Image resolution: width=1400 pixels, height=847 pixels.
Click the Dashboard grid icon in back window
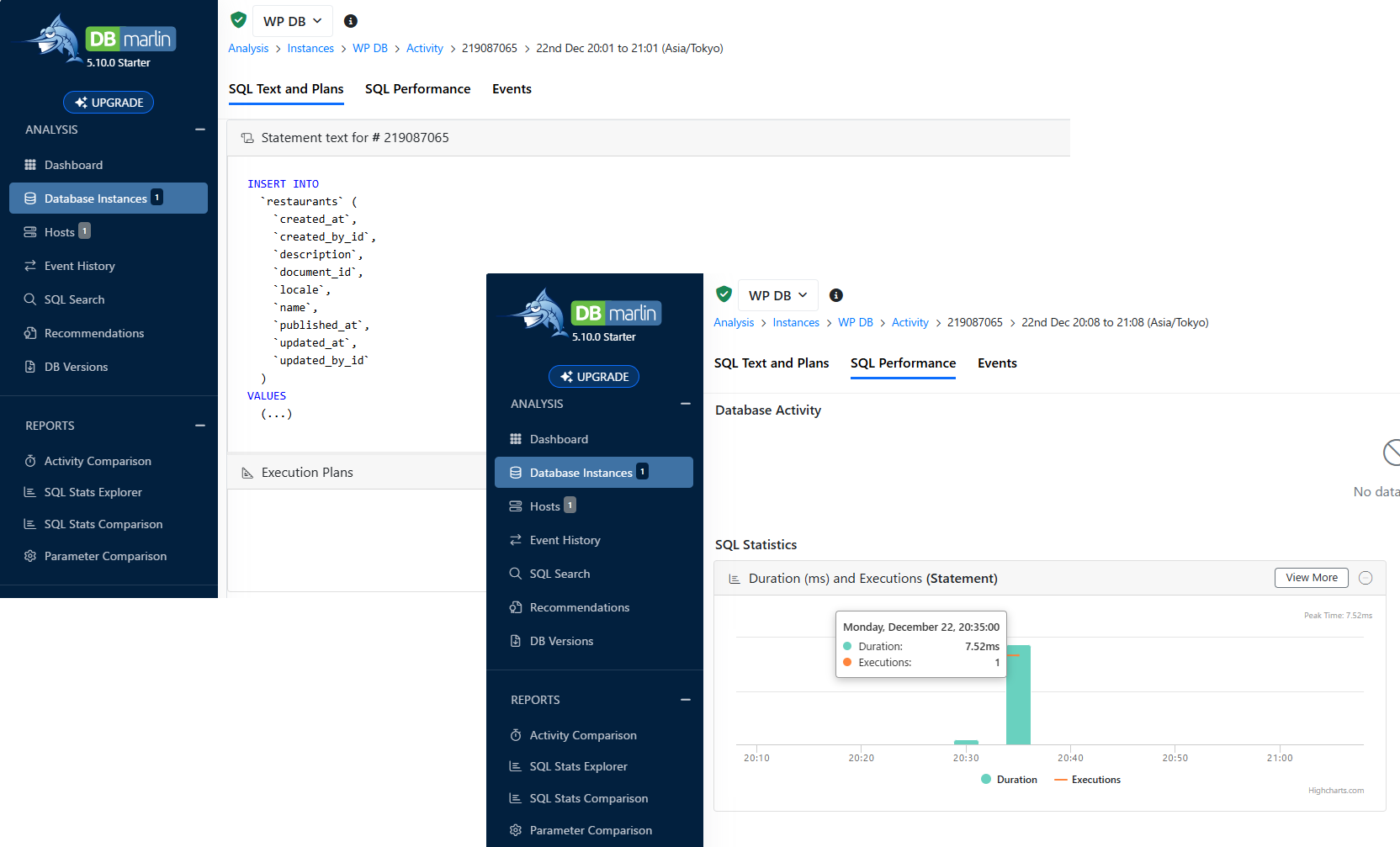[x=30, y=165]
